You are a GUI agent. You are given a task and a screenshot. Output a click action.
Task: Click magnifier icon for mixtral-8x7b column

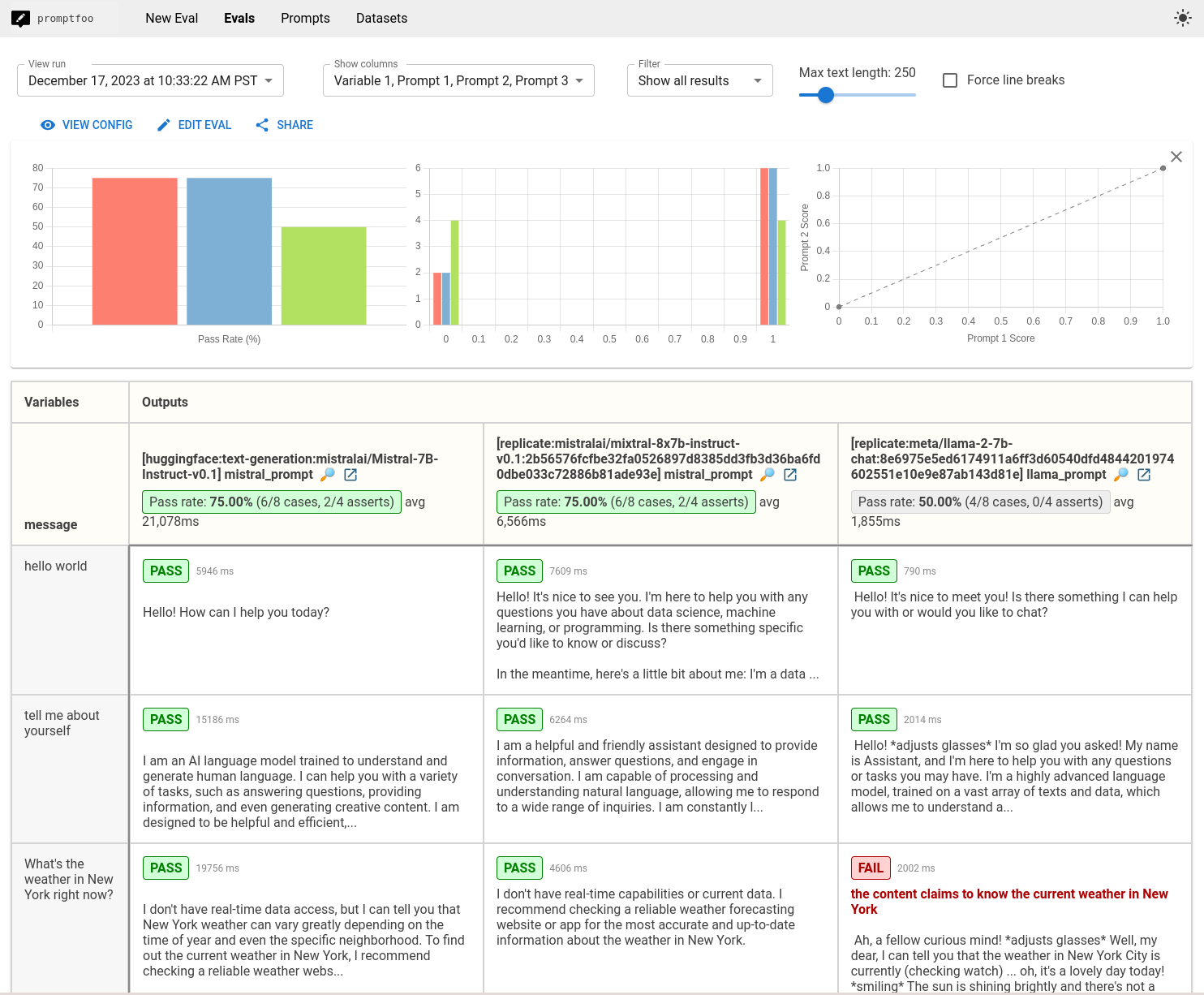tap(768, 475)
